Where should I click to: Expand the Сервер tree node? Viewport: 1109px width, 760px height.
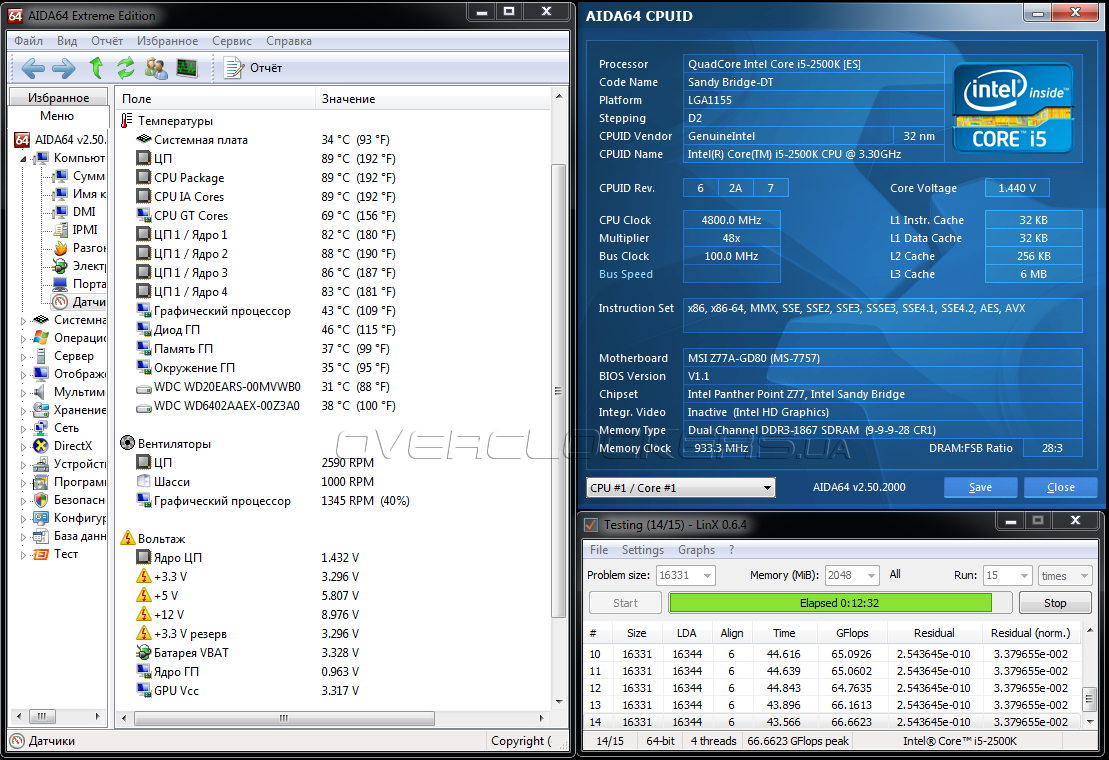click(x=24, y=356)
